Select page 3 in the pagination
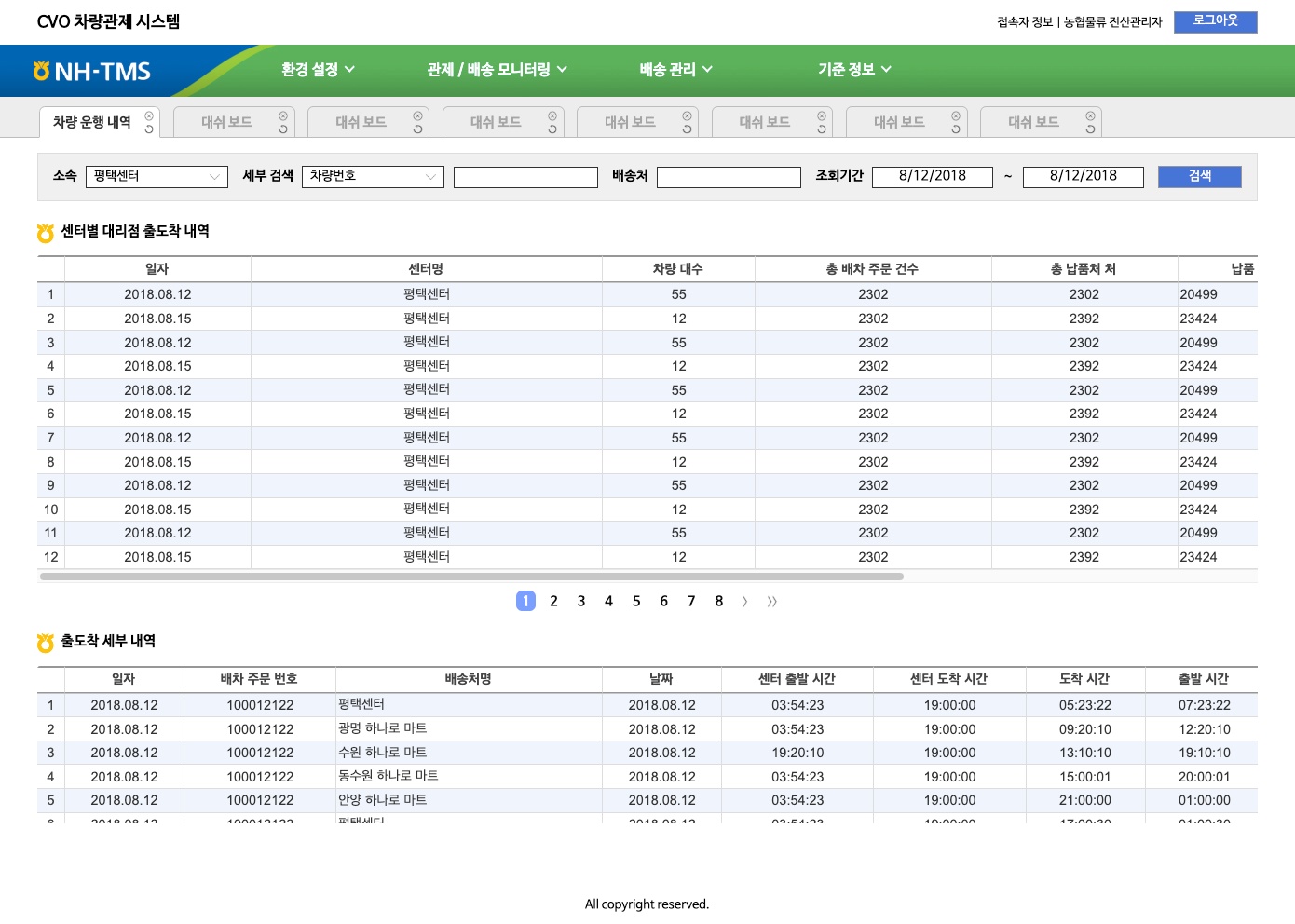 581,601
